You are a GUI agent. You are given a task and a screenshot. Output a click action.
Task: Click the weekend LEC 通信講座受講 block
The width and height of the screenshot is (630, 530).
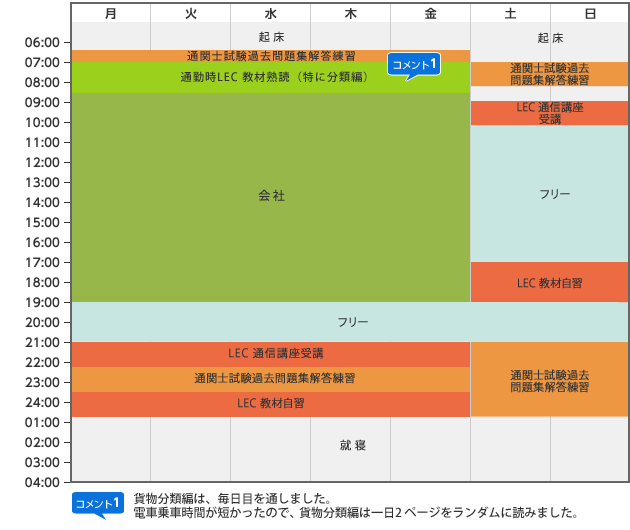[549, 113]
